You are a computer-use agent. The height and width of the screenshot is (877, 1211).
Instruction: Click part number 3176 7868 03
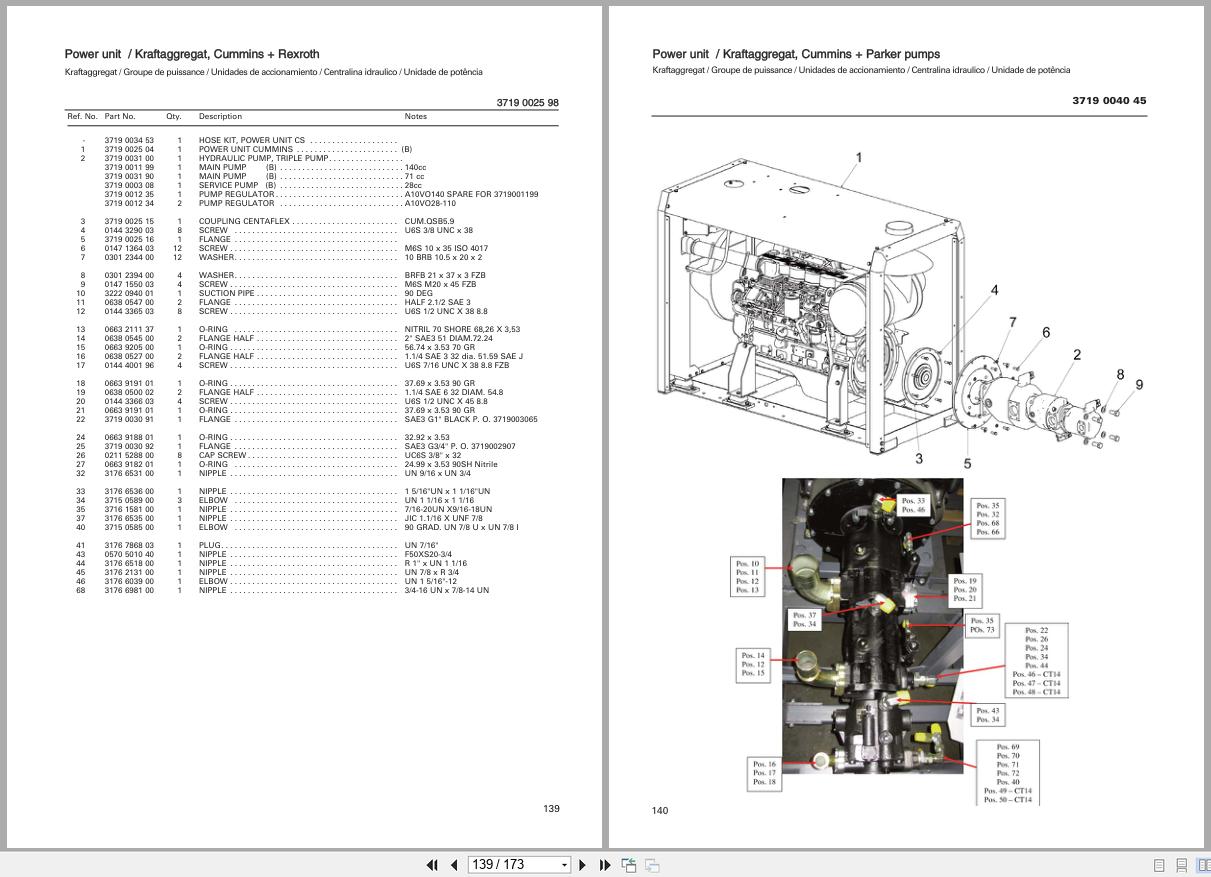click(129, 545)
